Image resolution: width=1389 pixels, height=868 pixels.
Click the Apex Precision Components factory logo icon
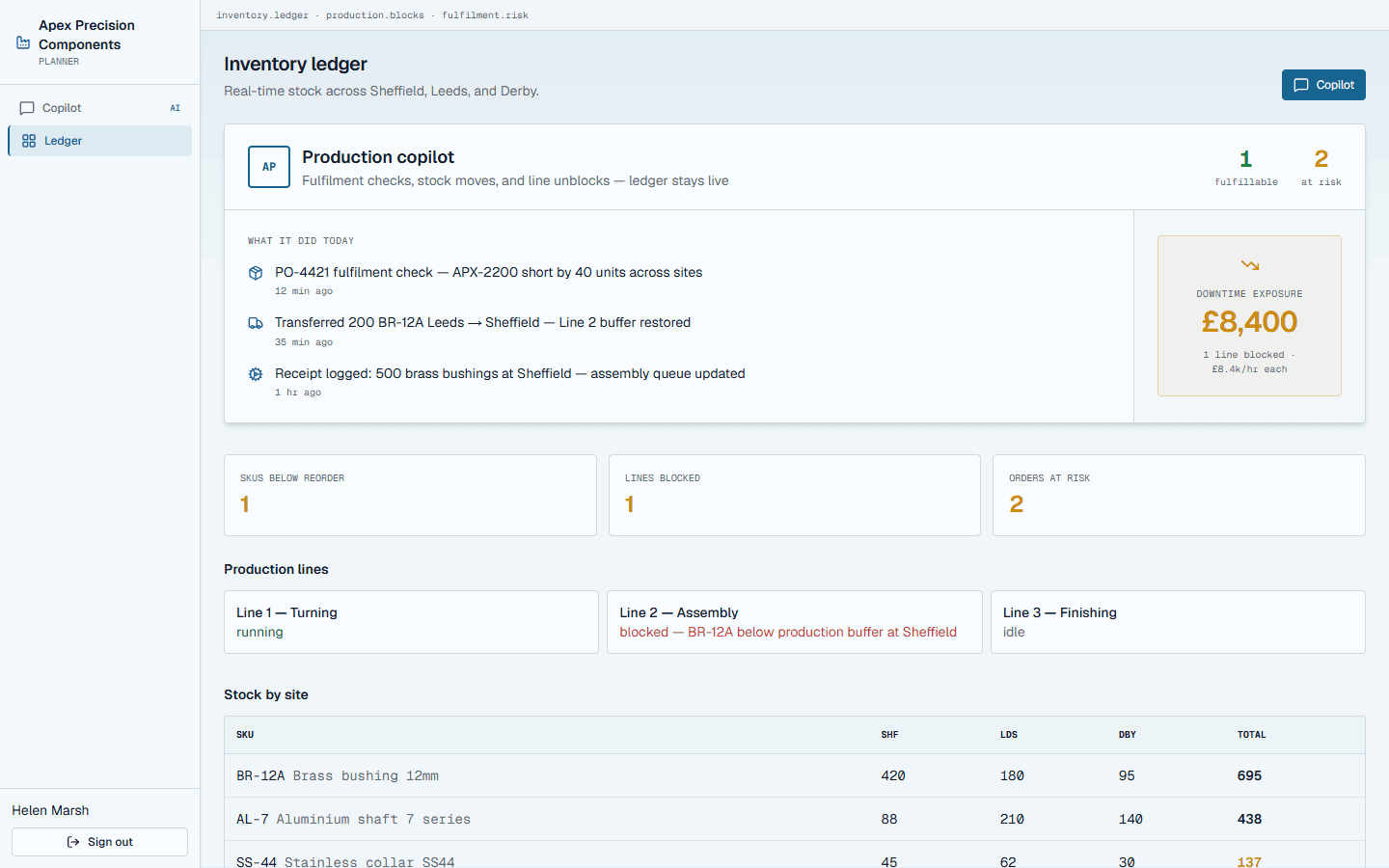tap(23, 42)
